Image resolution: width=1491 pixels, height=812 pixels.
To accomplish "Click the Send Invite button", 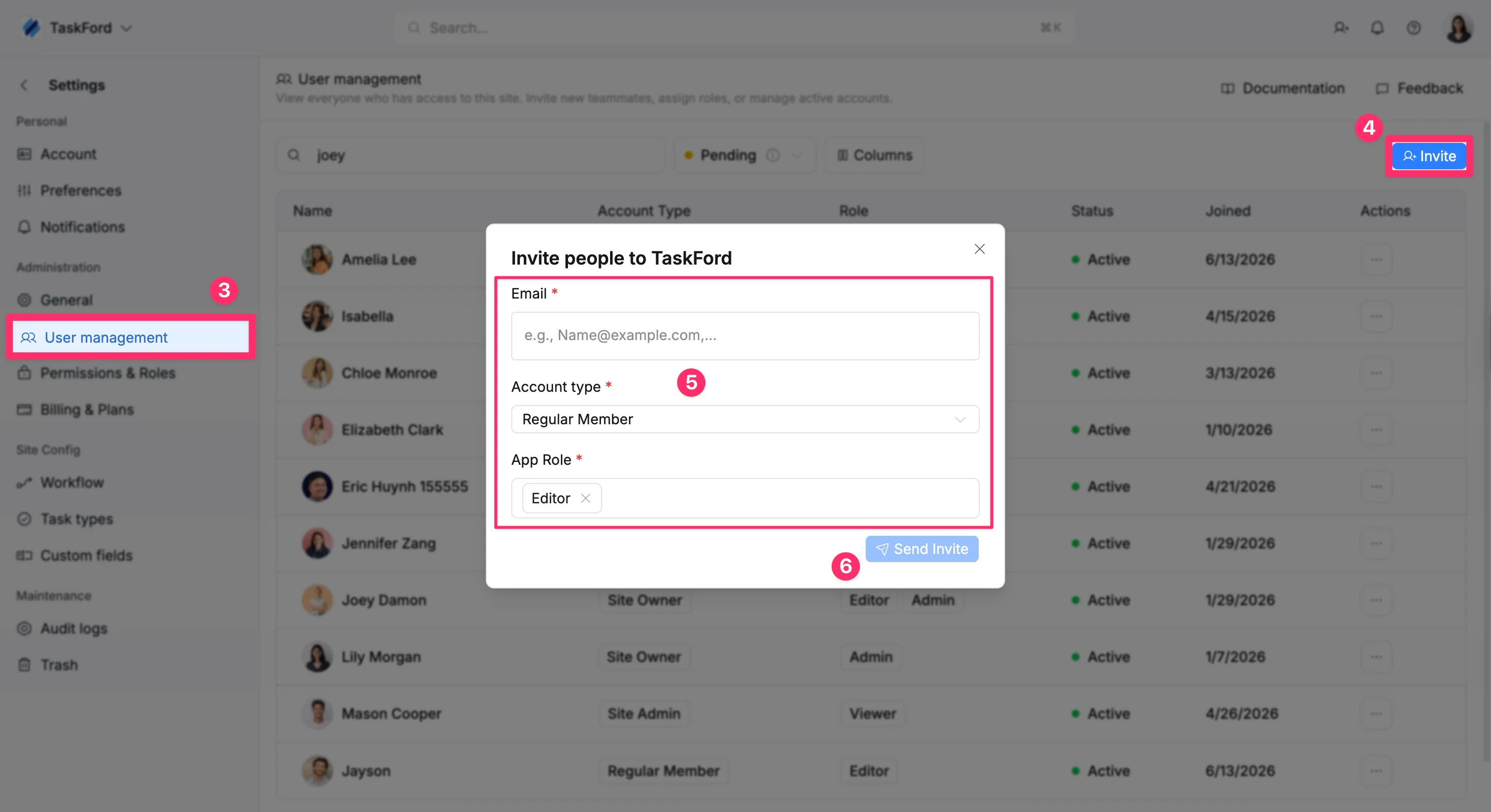I will tap(922, 549).
